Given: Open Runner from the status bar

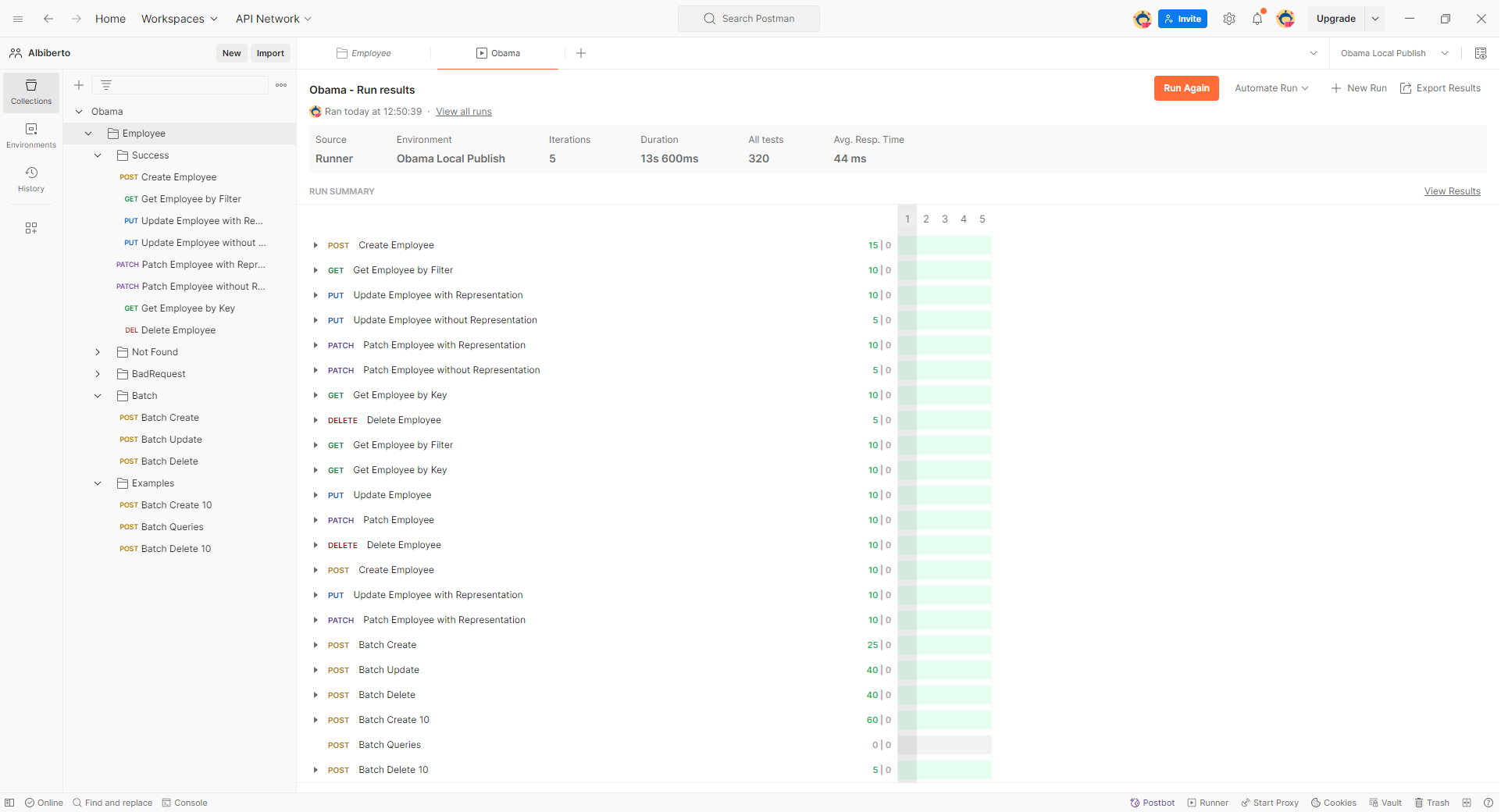Looking at the screenshot, I should click(x=1208, y=803).
